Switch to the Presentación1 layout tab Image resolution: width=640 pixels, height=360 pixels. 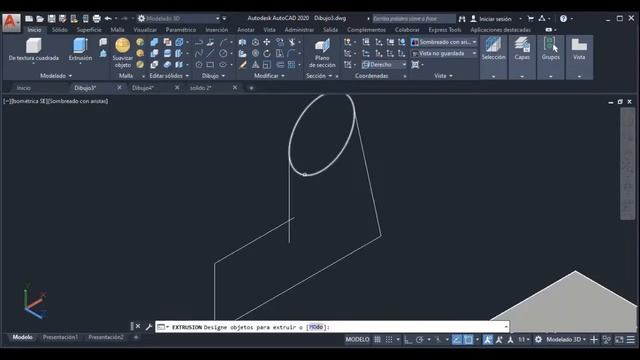tap(60, 337)
